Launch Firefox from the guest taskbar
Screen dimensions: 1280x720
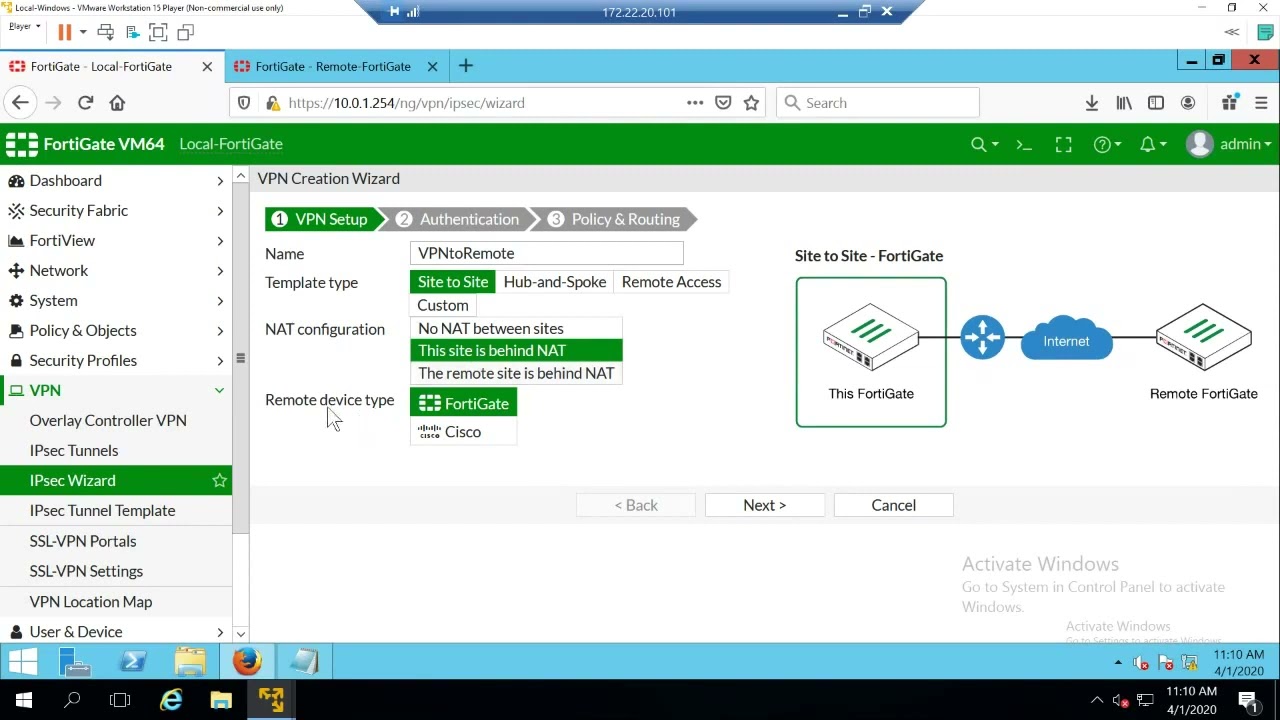click(x=247, y=662)
